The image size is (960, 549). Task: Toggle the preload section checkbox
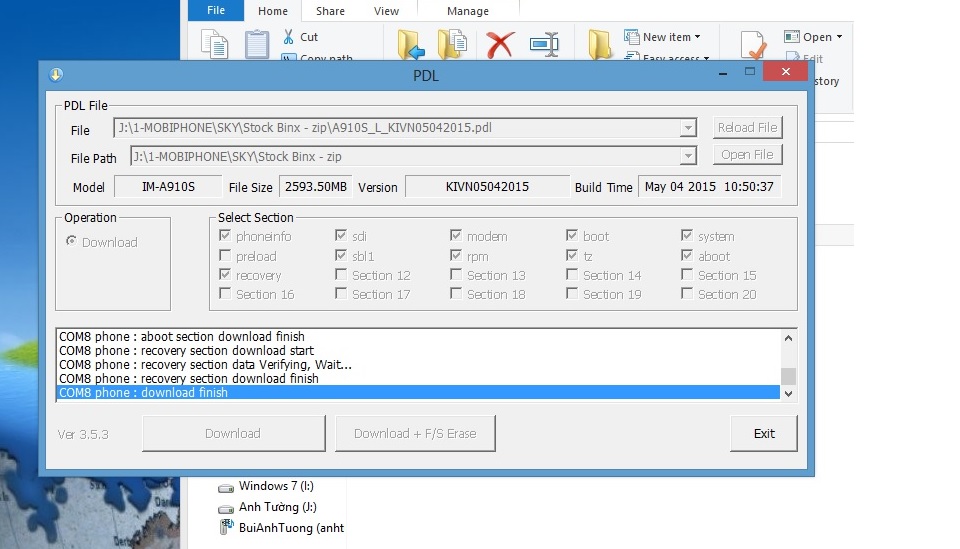[x=225, y=255]
